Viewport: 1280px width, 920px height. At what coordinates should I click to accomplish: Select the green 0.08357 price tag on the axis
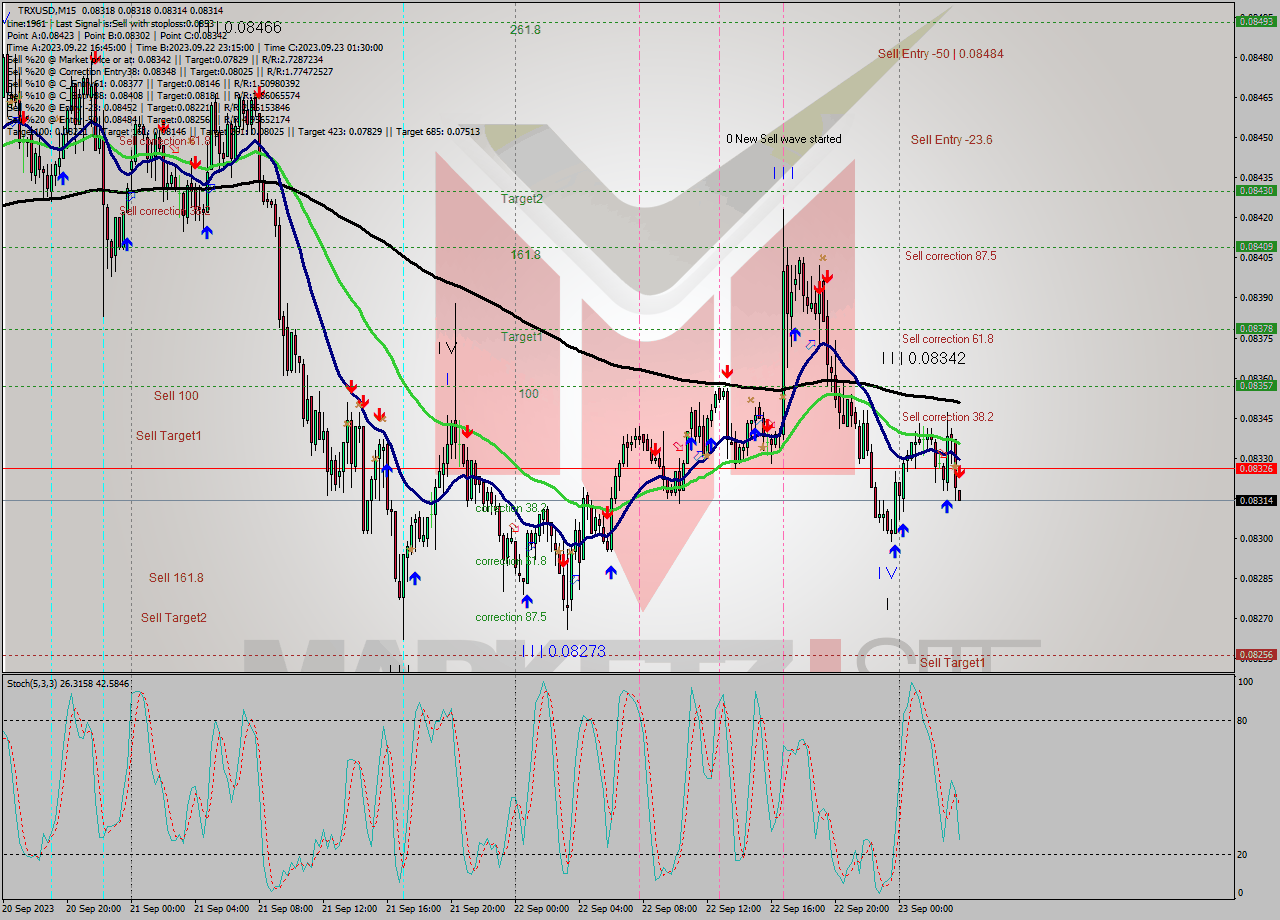pyautogui.click(x=1254, y=386)
